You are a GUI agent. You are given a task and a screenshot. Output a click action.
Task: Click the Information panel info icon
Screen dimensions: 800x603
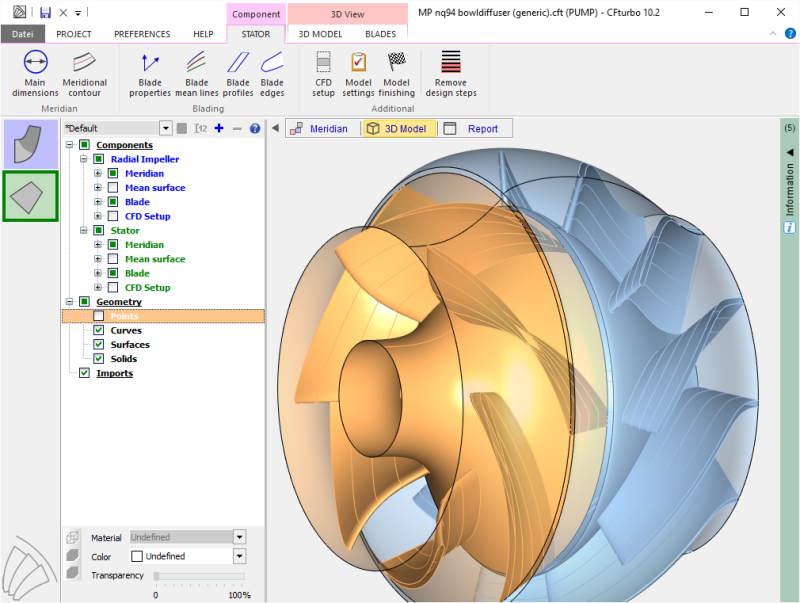tap(789, 228)
